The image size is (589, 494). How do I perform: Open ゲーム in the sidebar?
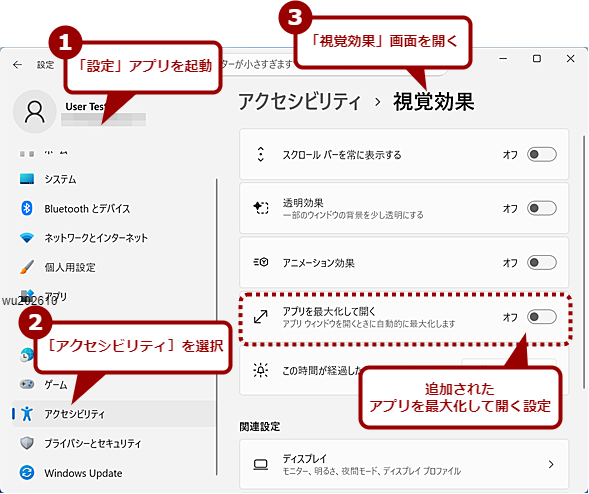(113, 384)
